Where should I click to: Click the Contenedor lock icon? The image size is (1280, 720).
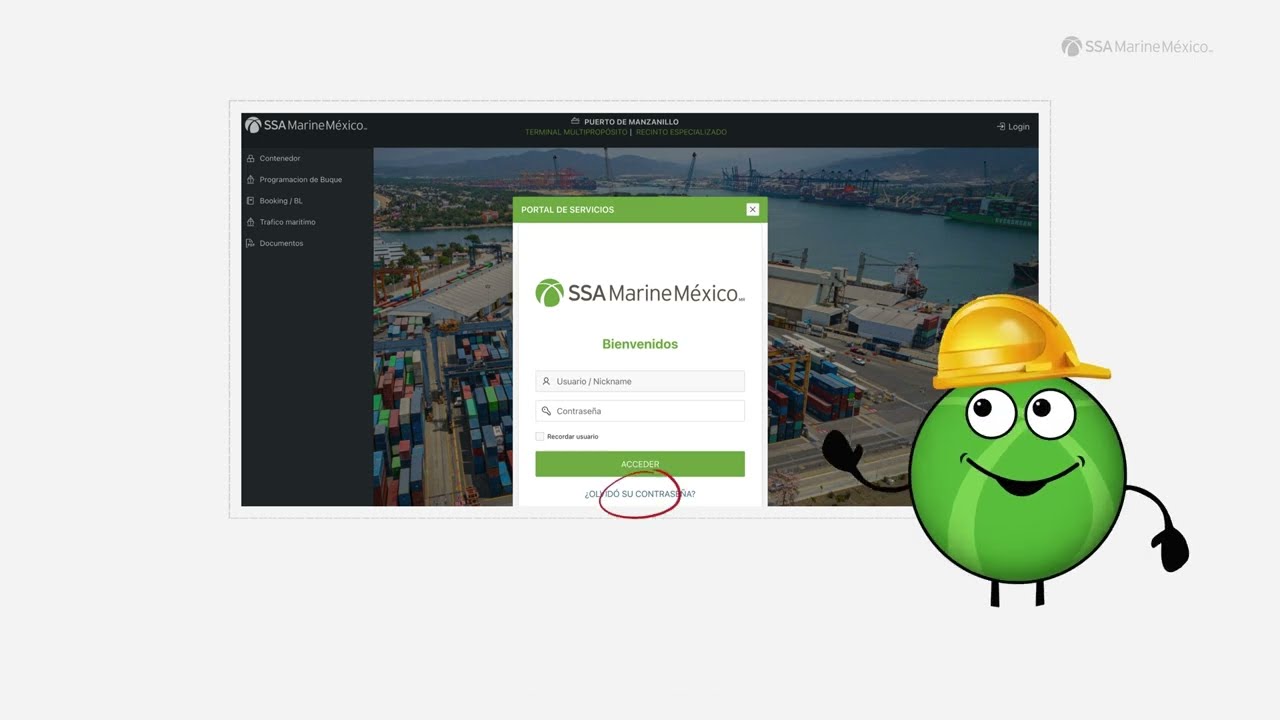tap(250, 158)
